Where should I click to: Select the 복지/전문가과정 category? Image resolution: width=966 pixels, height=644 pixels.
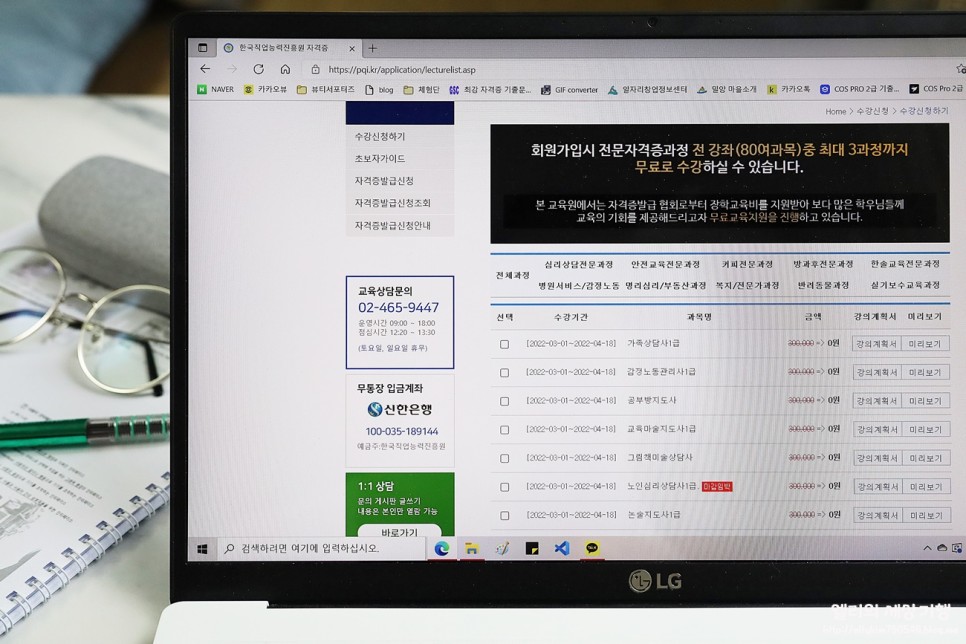(747, 286)
